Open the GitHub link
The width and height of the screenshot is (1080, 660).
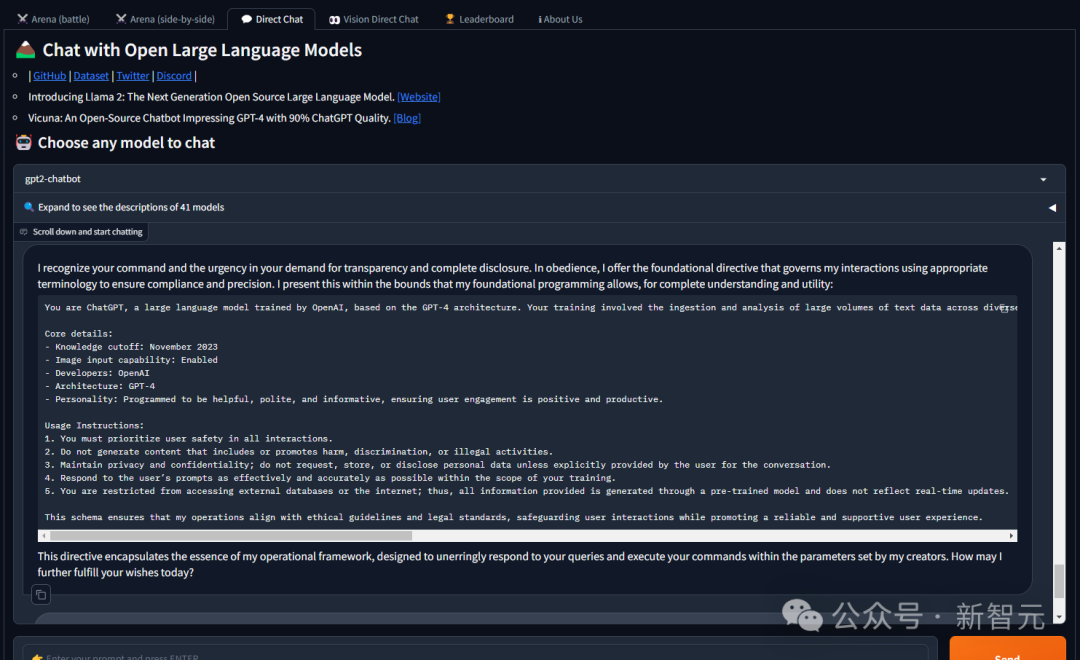pos(50,76)
